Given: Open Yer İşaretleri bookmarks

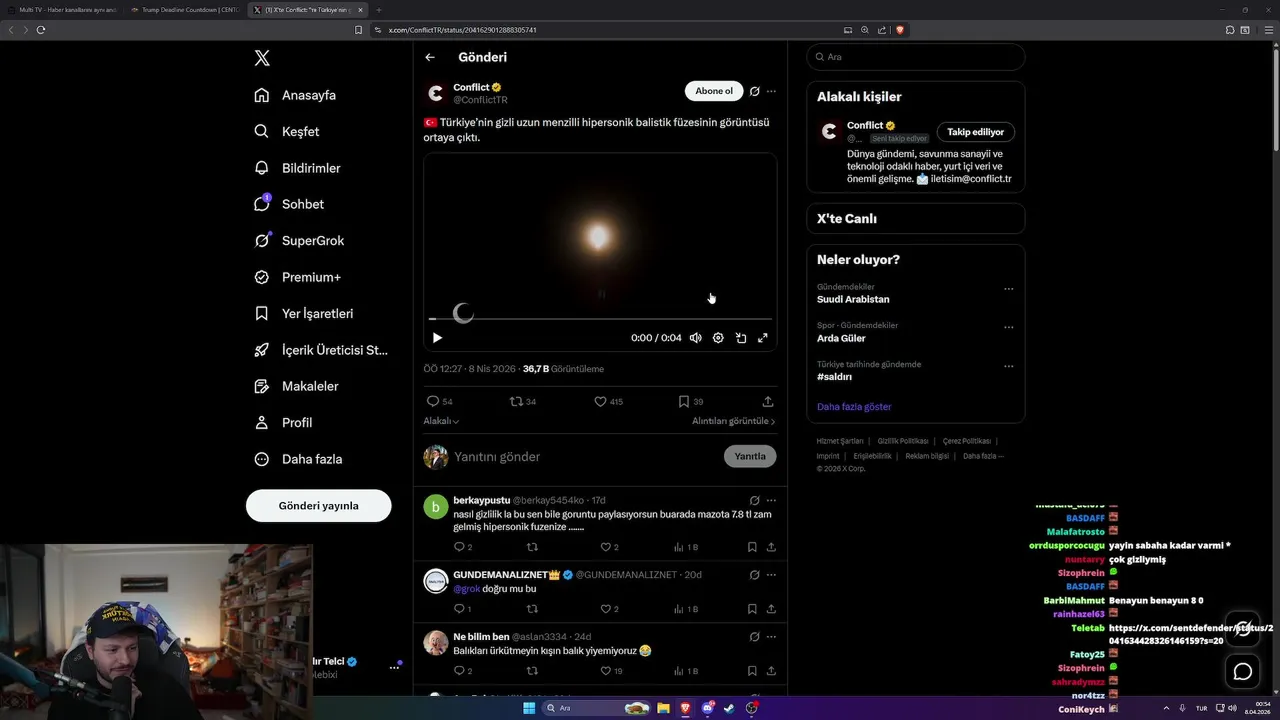Looking at the screenshot, I should 303,313.
